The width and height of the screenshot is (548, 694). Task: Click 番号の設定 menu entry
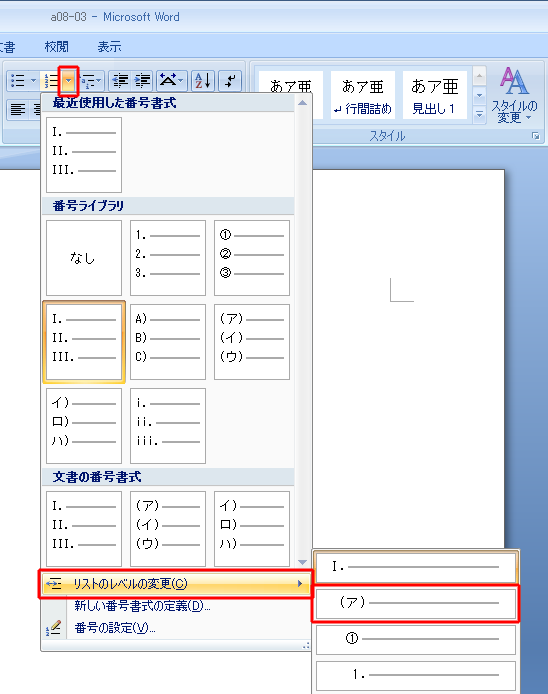[115, 628]
